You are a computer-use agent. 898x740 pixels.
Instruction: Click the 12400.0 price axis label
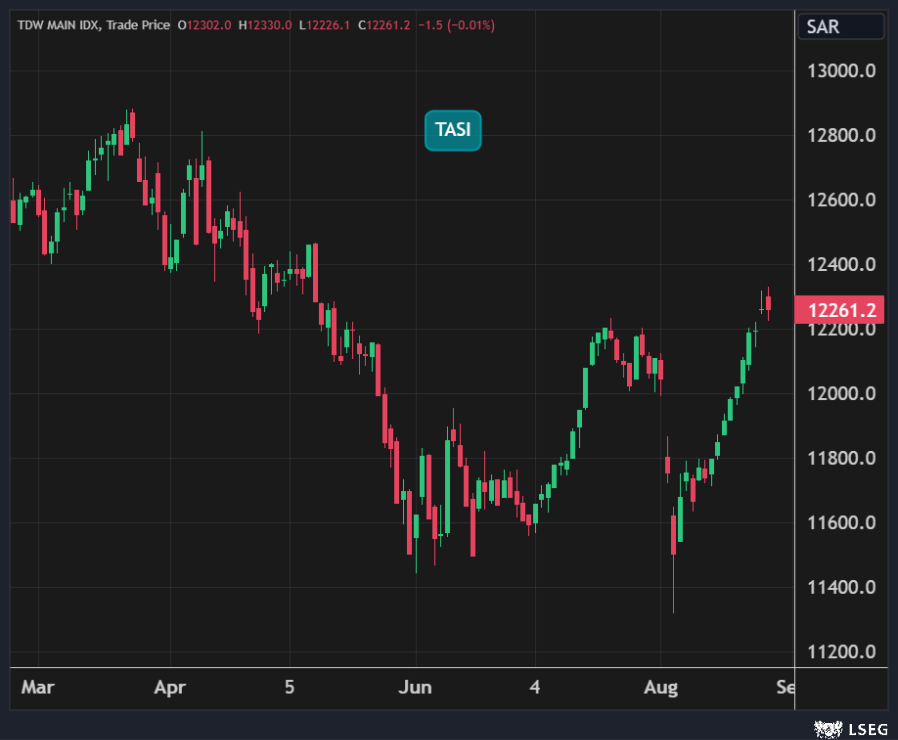(x=840, y=265)
